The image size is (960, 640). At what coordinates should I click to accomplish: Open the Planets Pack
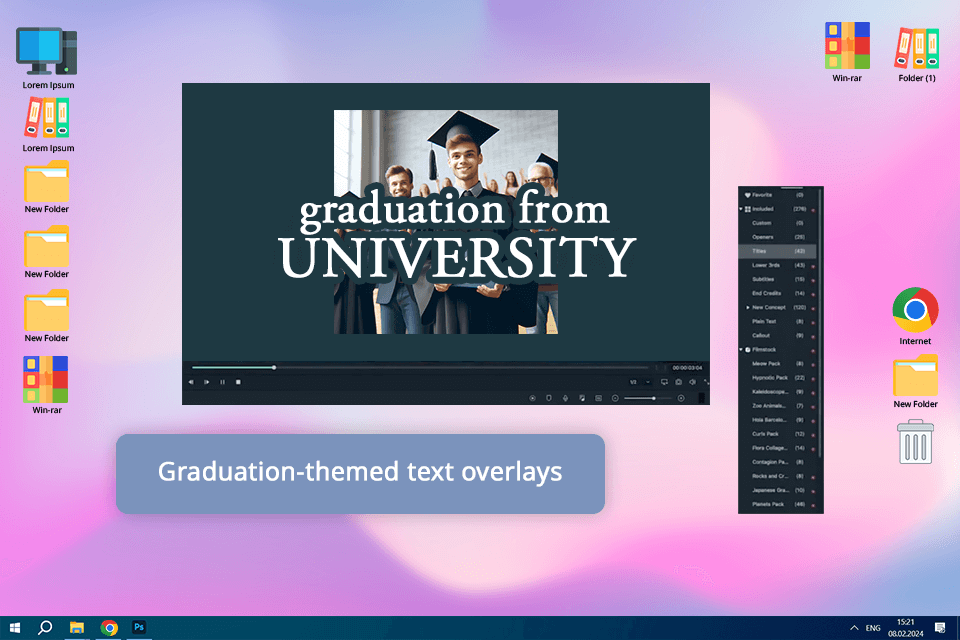tap(778, 505)
